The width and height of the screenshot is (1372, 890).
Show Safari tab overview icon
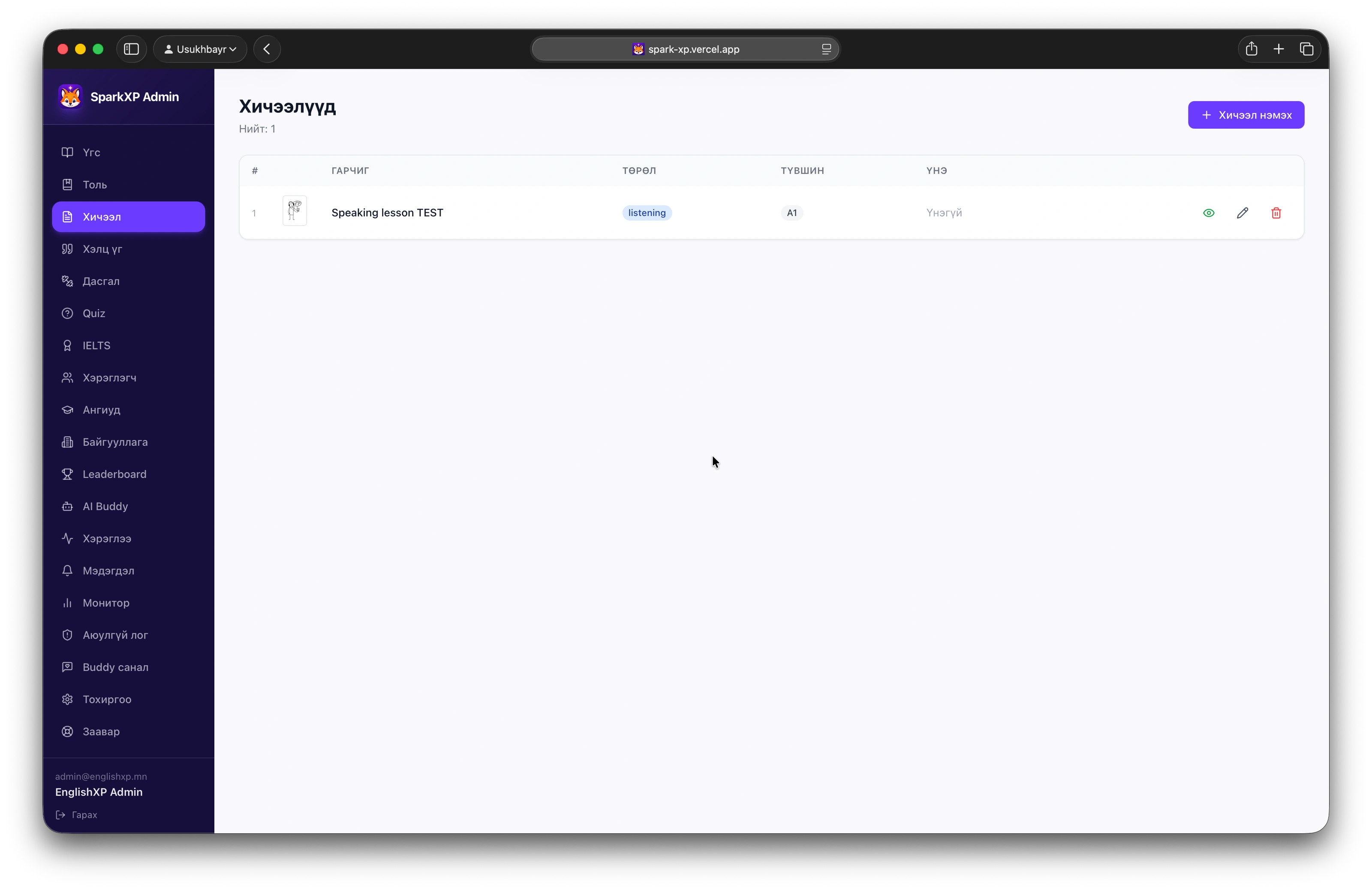coord(1306,49)
